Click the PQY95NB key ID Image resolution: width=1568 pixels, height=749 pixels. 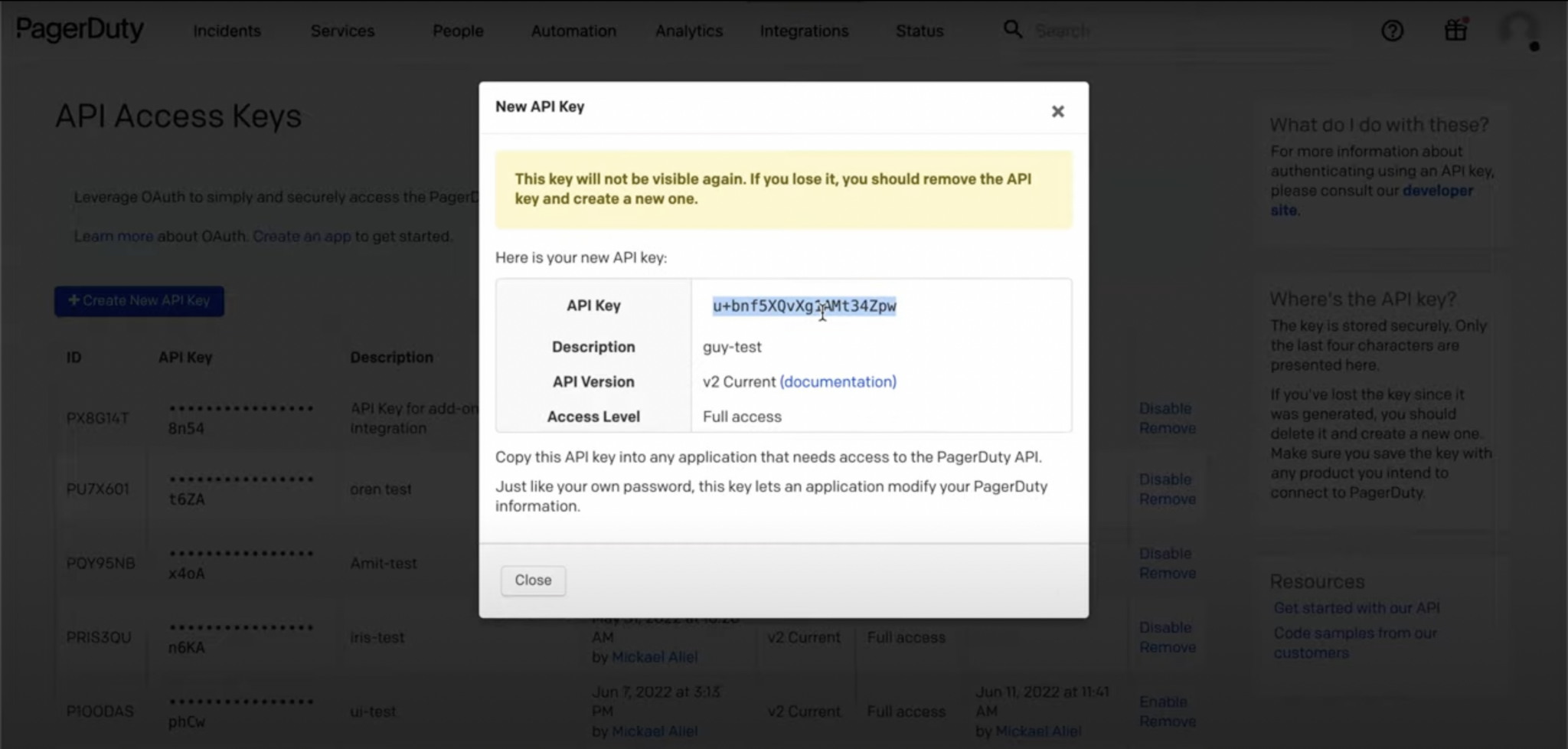click(x=100, y=564)
